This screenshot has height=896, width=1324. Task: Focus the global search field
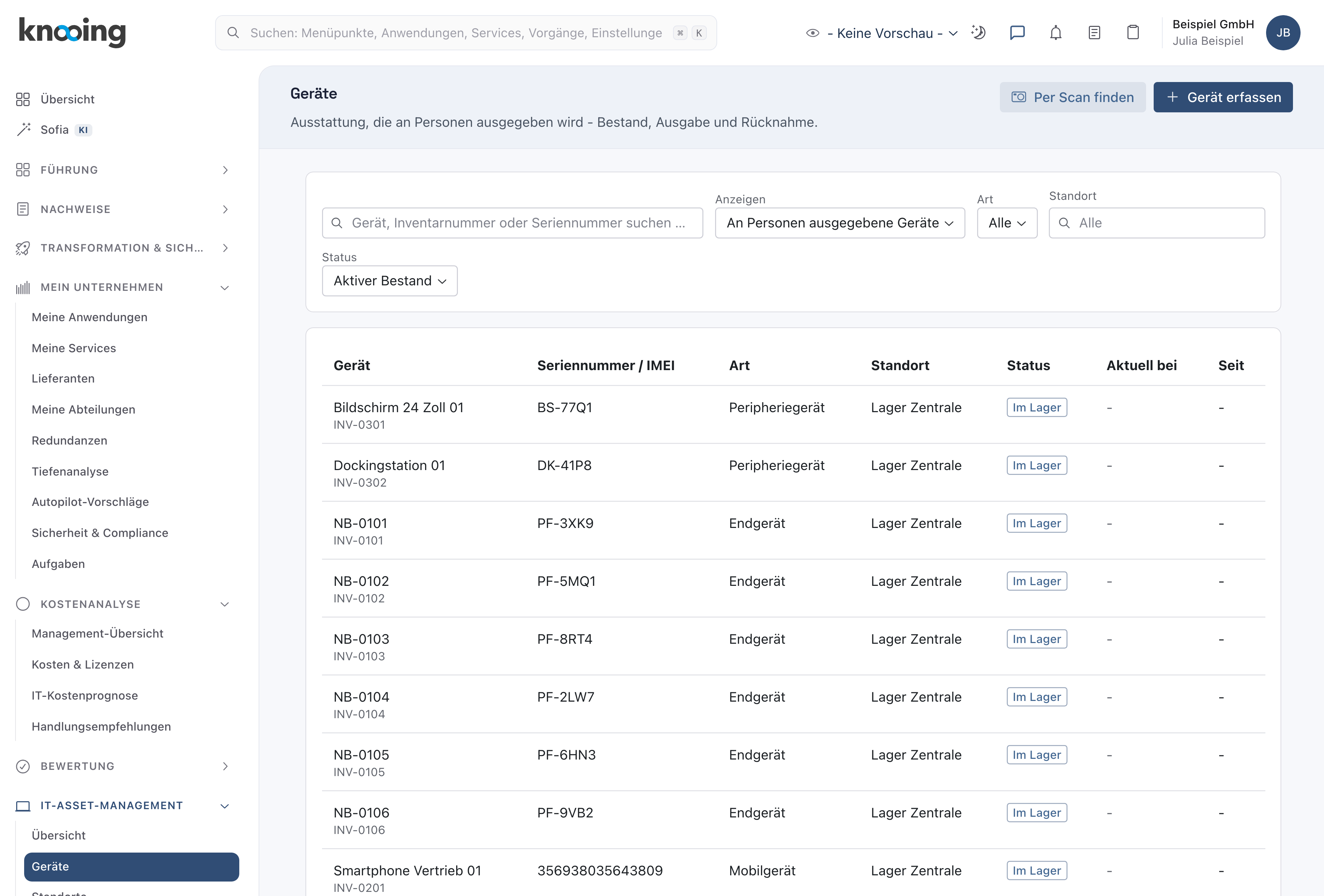(x=465, y=32)
